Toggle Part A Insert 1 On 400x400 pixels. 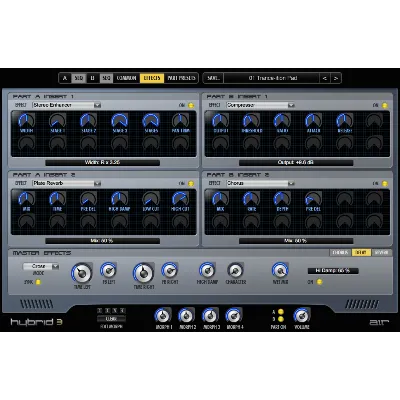point(191,105)
